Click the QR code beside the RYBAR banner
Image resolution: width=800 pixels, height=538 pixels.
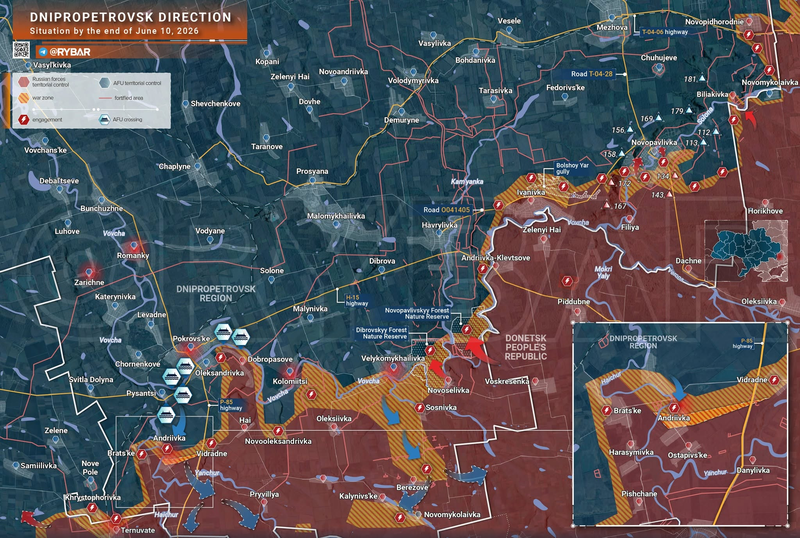click(21, 51)
